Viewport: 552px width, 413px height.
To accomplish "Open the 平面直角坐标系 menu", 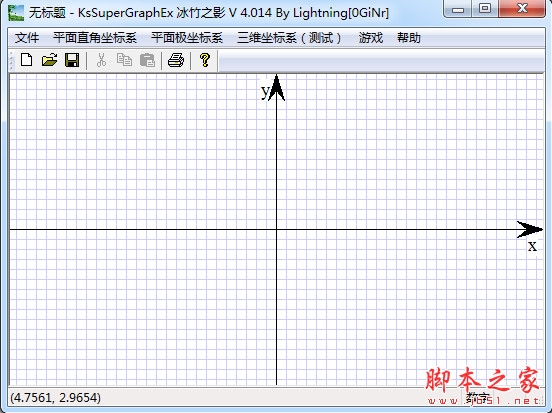I will [x=95, y=38].
